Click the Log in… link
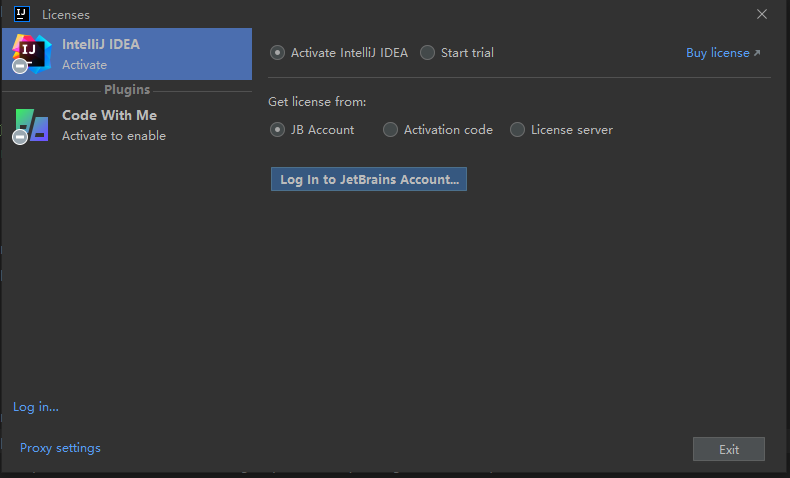Image resolution: width=790 pixels, height=478 pixels. [x=36, y=407]
